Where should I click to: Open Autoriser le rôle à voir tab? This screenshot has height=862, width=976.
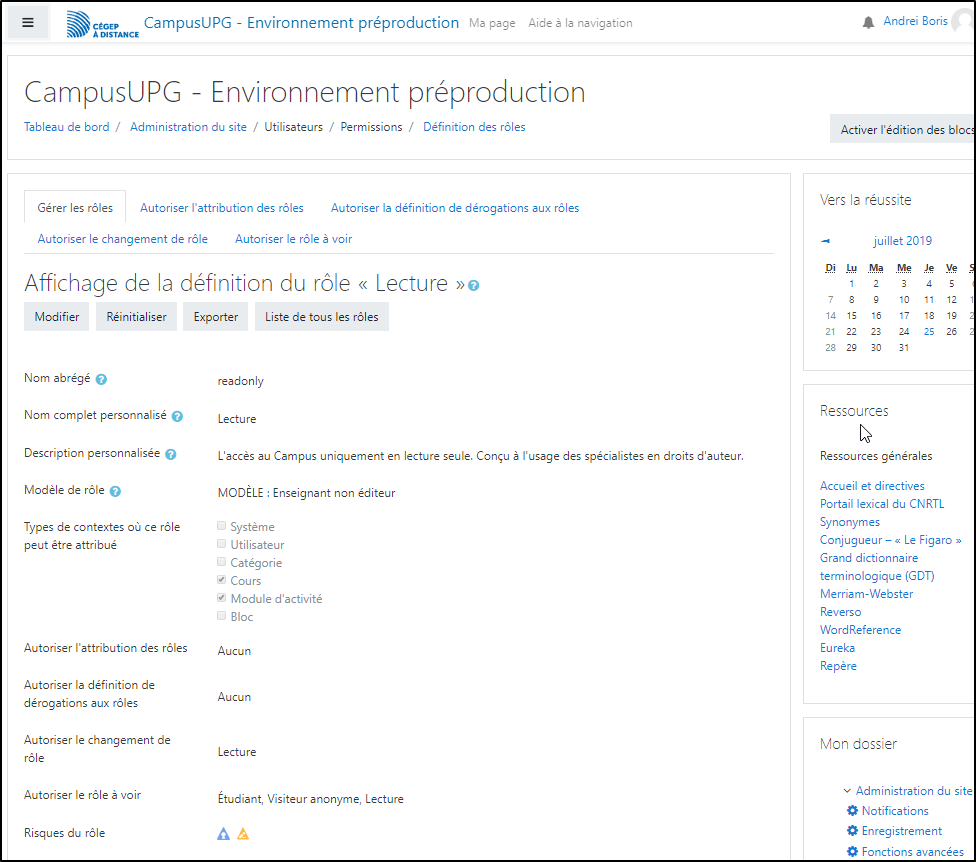tap(293, 239)
